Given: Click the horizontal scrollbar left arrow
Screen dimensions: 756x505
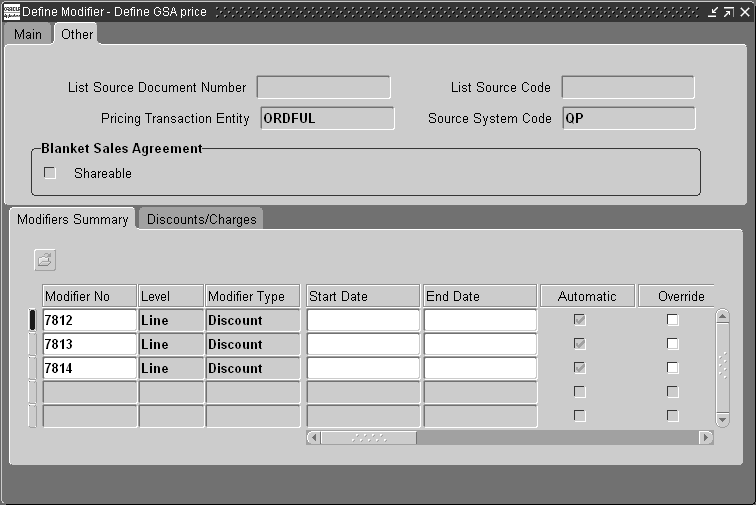Looking at the screenshot, I should click(314, 437).
